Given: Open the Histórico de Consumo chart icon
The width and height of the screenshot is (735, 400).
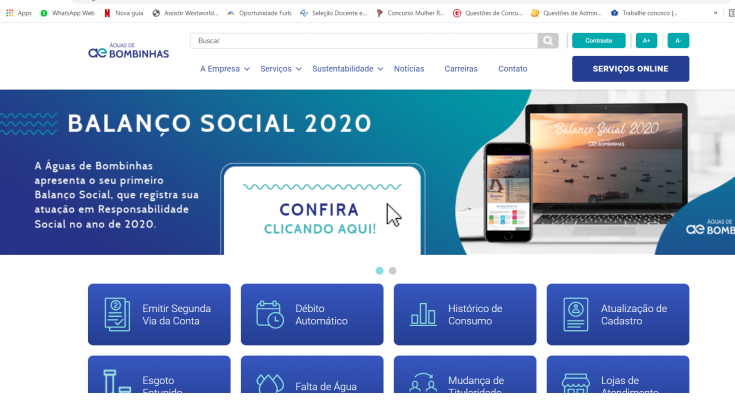Looking at the screenshot, I should [423, 314].
